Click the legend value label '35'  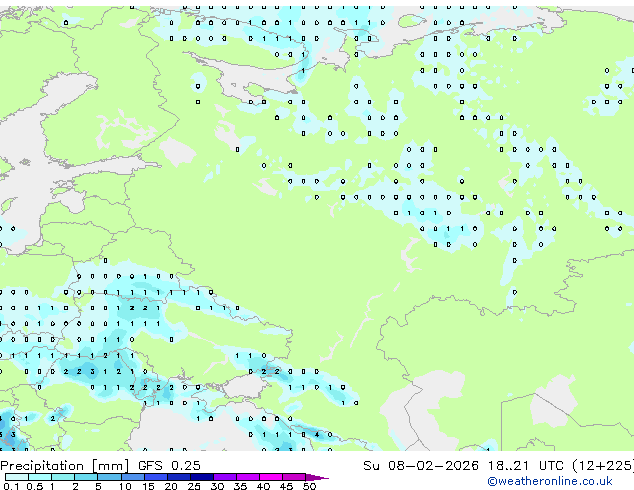pos(240,486)
